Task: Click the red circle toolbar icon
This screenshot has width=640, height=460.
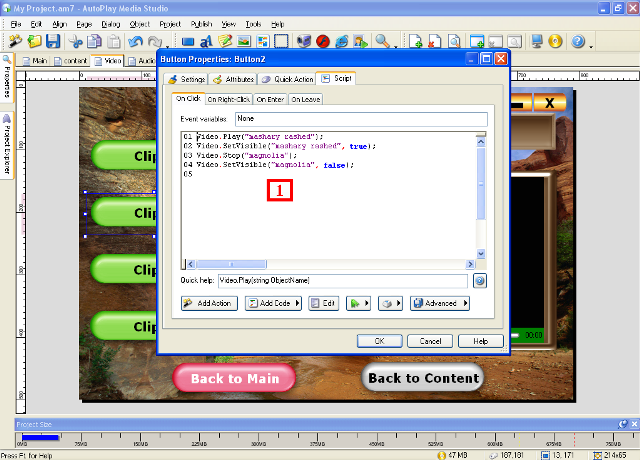Action: pos(323,42)
